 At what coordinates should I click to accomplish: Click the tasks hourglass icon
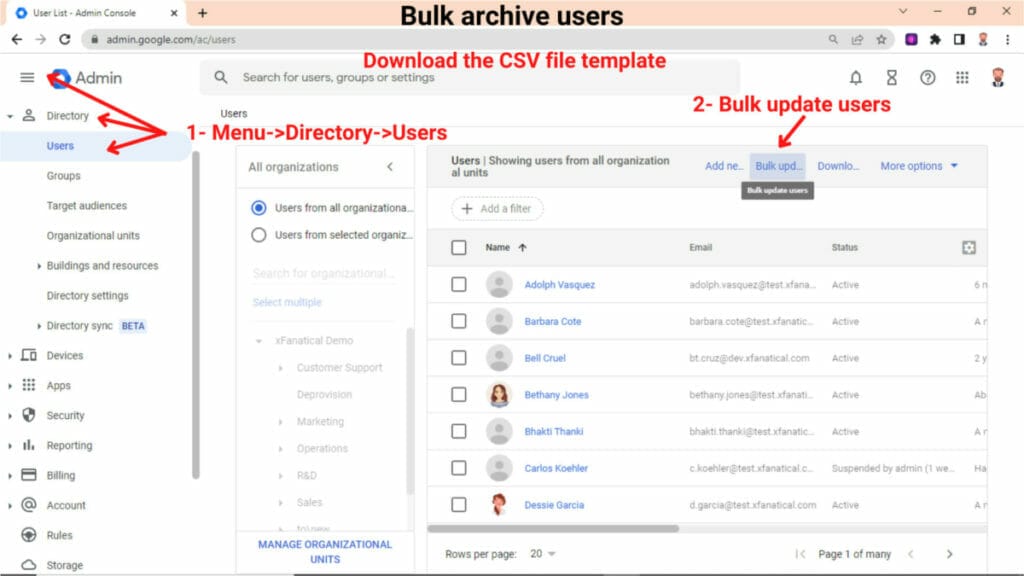pyautogui.click(x=891, y=76)
